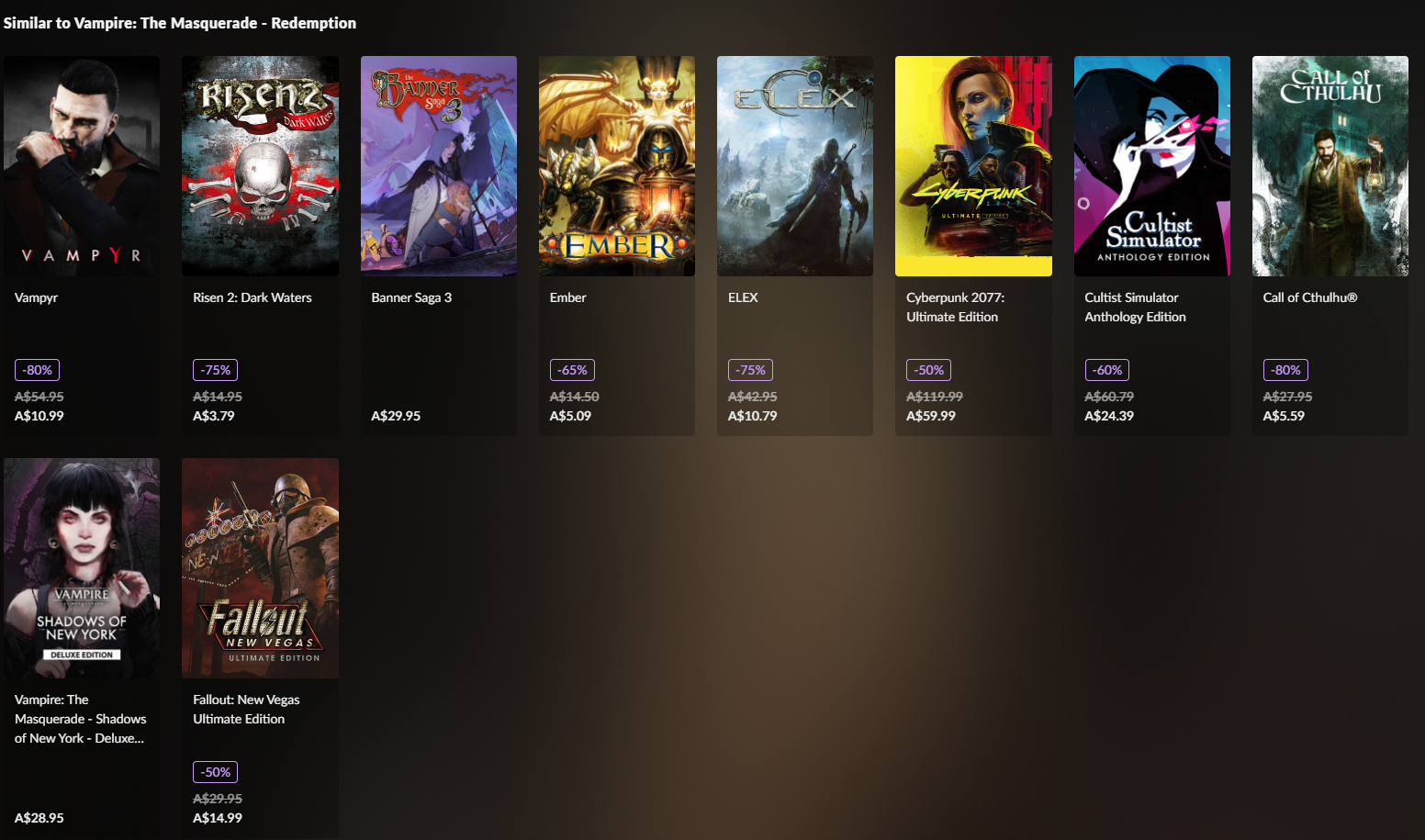Click the -80% discount badge on Vampyr

(38, 370)
